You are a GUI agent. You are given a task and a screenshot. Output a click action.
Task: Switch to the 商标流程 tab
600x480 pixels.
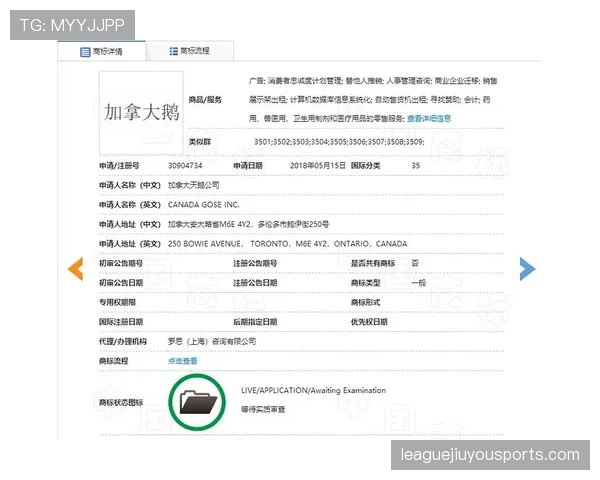(x=190, y=51)
